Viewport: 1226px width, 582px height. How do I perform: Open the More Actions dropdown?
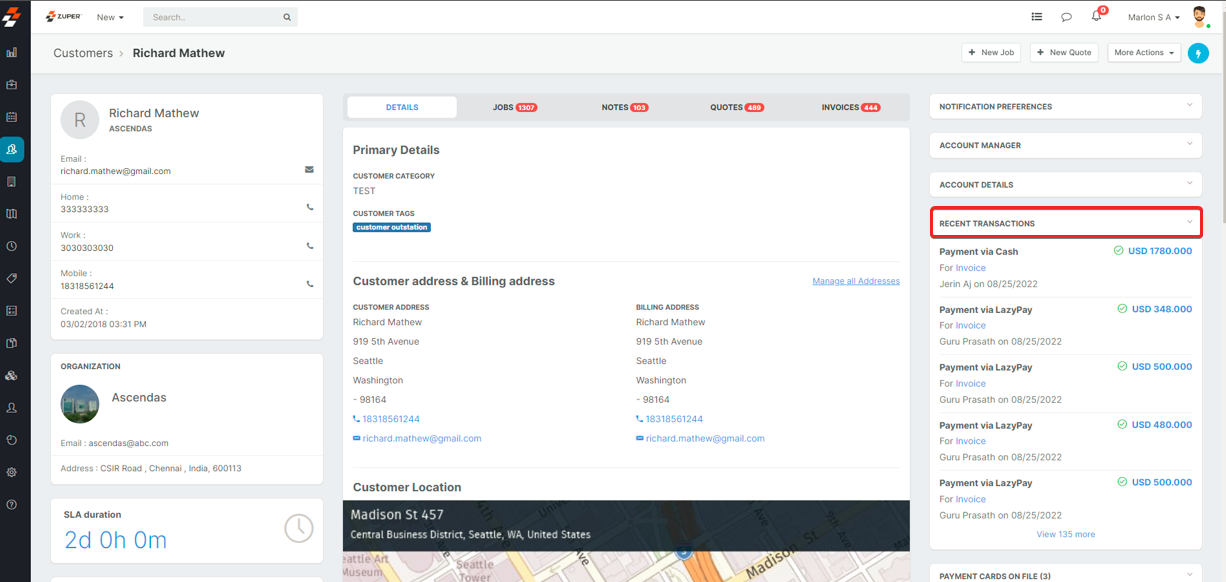pos(1144,53)
